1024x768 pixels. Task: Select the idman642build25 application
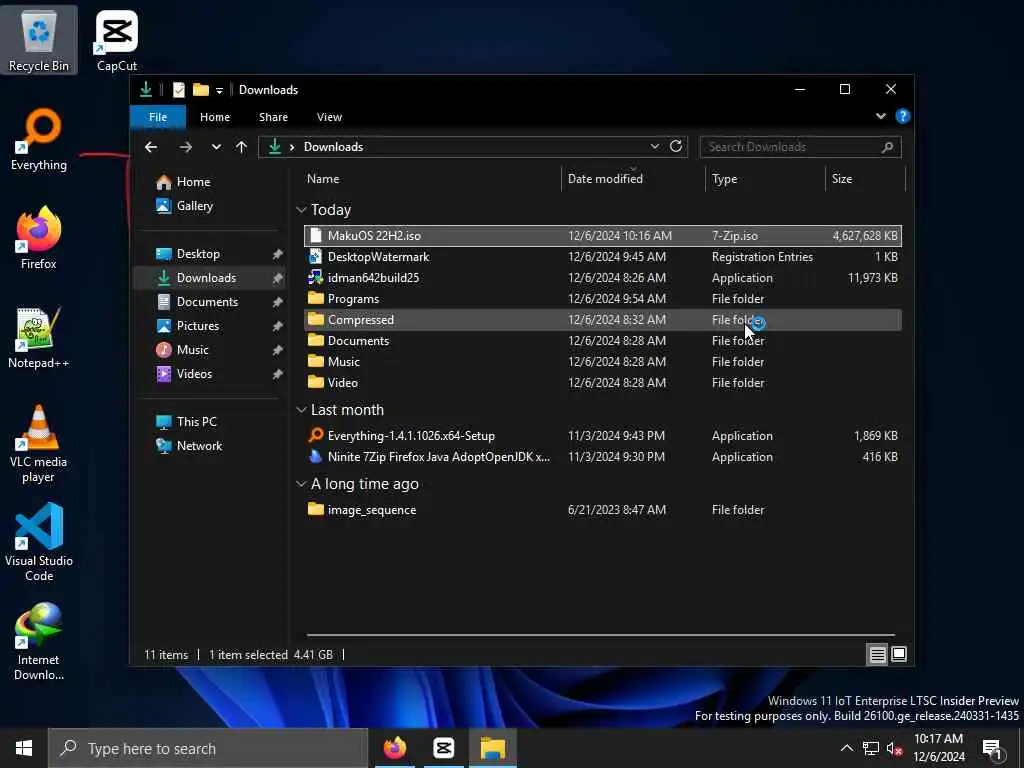click(603, 278)
